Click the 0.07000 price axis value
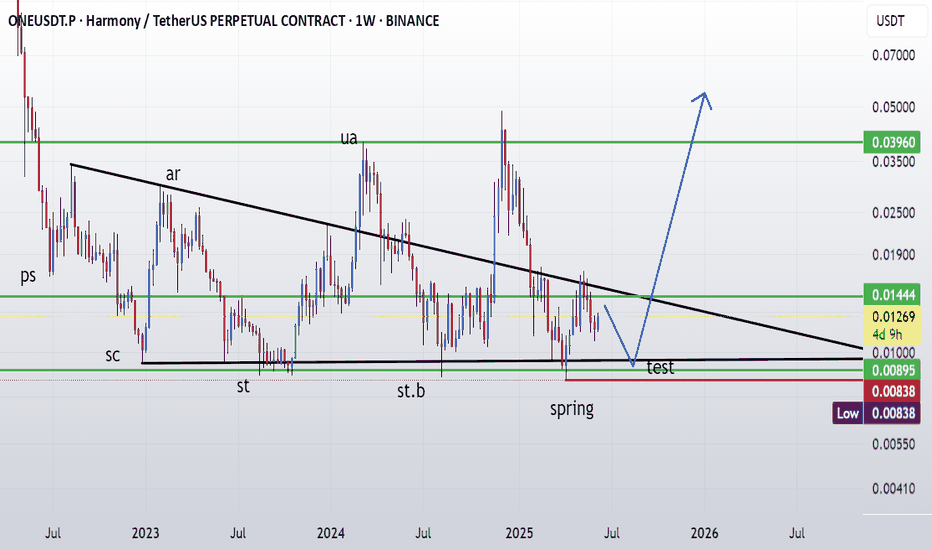The width and height of the screenshot is (932, 550). (893, 55)
